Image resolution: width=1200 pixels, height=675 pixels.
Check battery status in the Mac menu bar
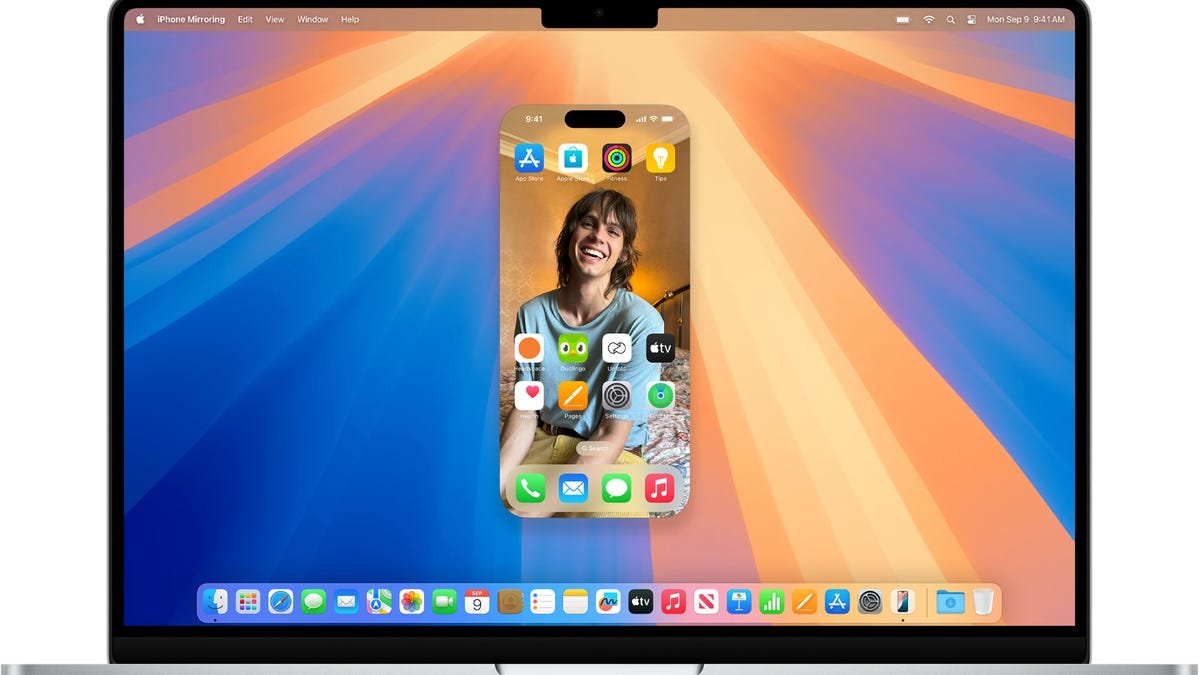904,19
